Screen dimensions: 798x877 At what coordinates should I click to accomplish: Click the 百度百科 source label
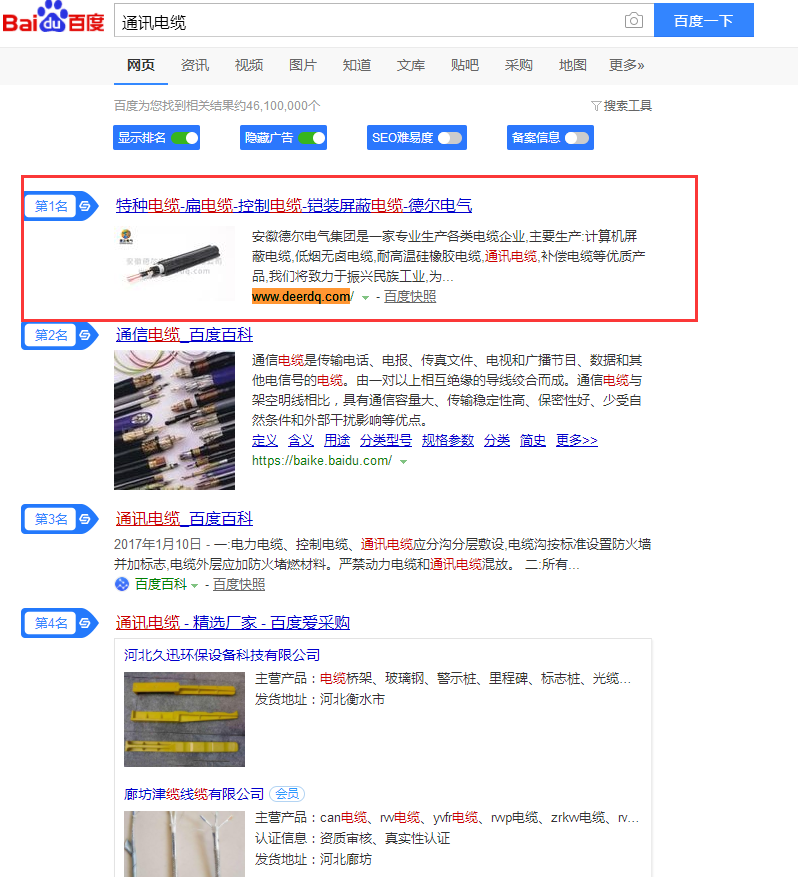point(161,584)
